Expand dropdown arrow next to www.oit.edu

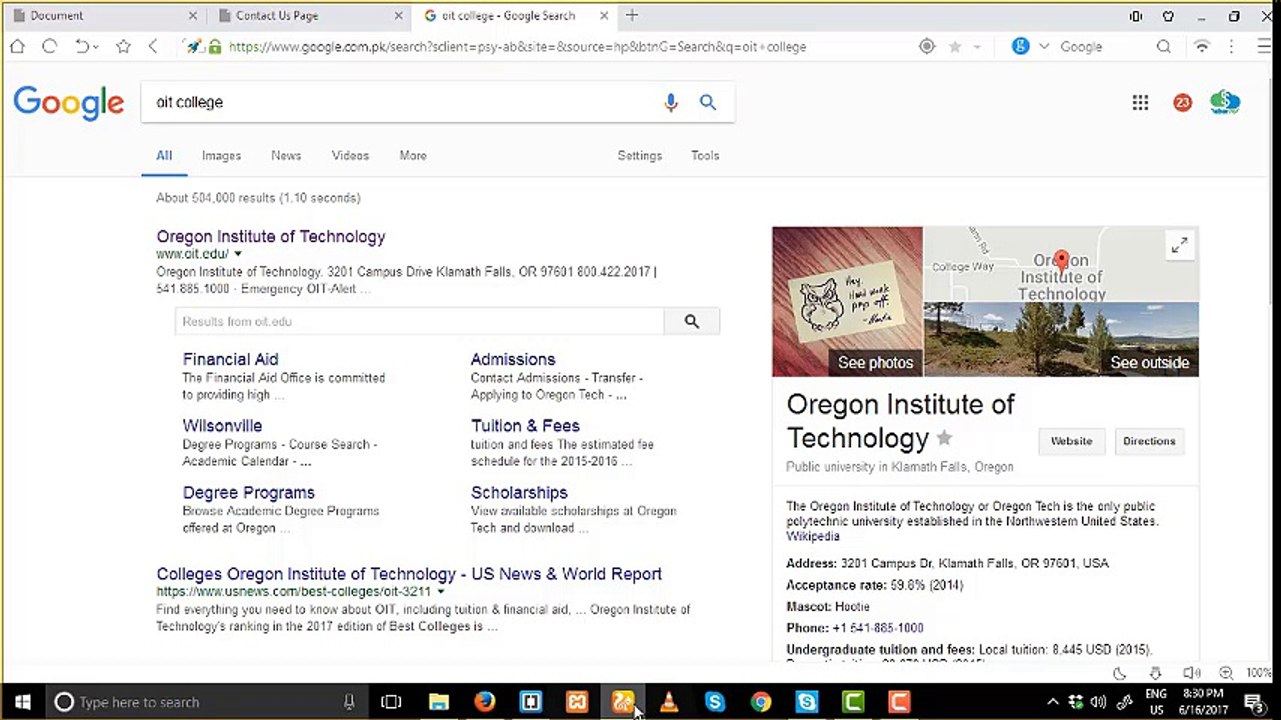[x=238, y=255]
